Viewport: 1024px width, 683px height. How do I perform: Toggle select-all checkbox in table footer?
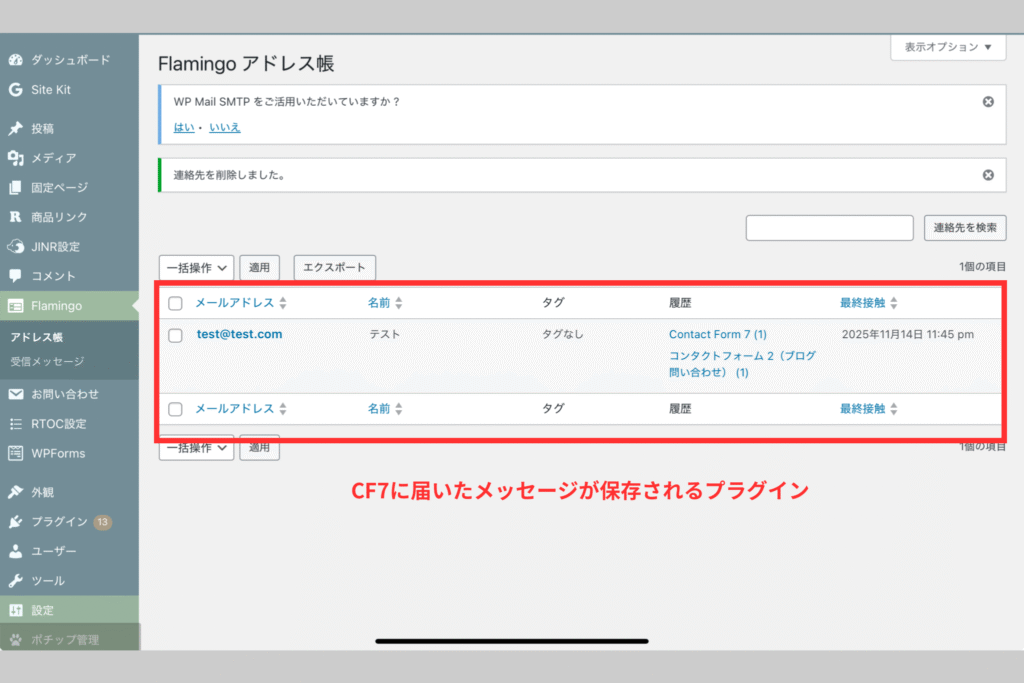pyautogui.click(x=176, y=409)
